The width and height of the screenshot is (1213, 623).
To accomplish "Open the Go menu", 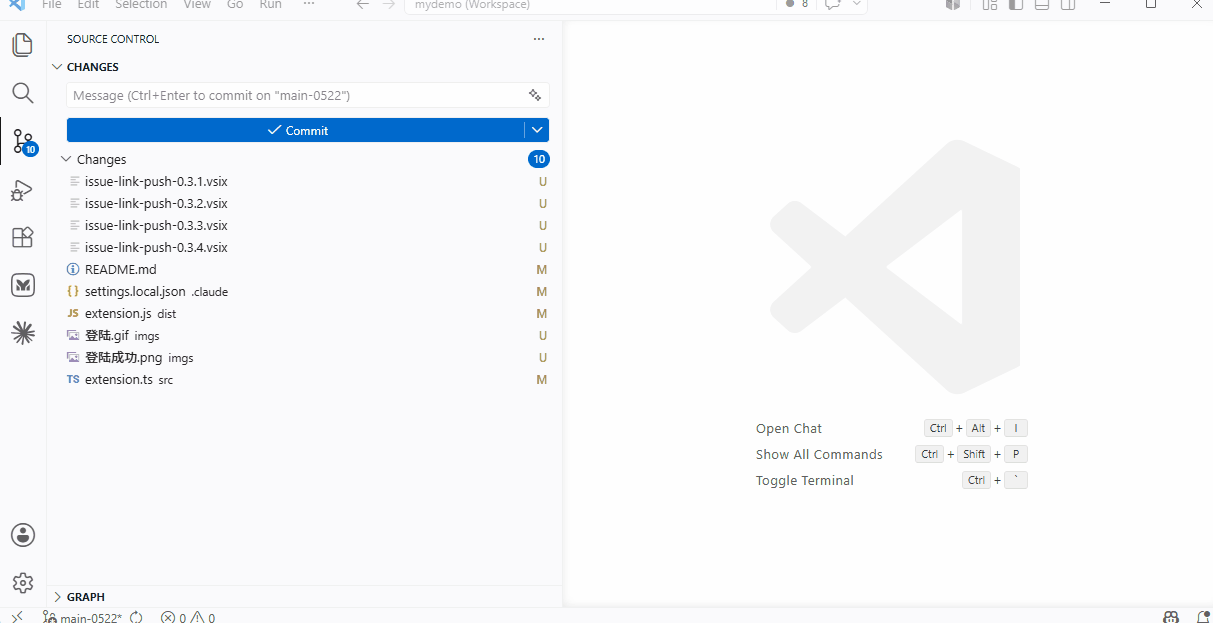I will (x=235, y=5).
